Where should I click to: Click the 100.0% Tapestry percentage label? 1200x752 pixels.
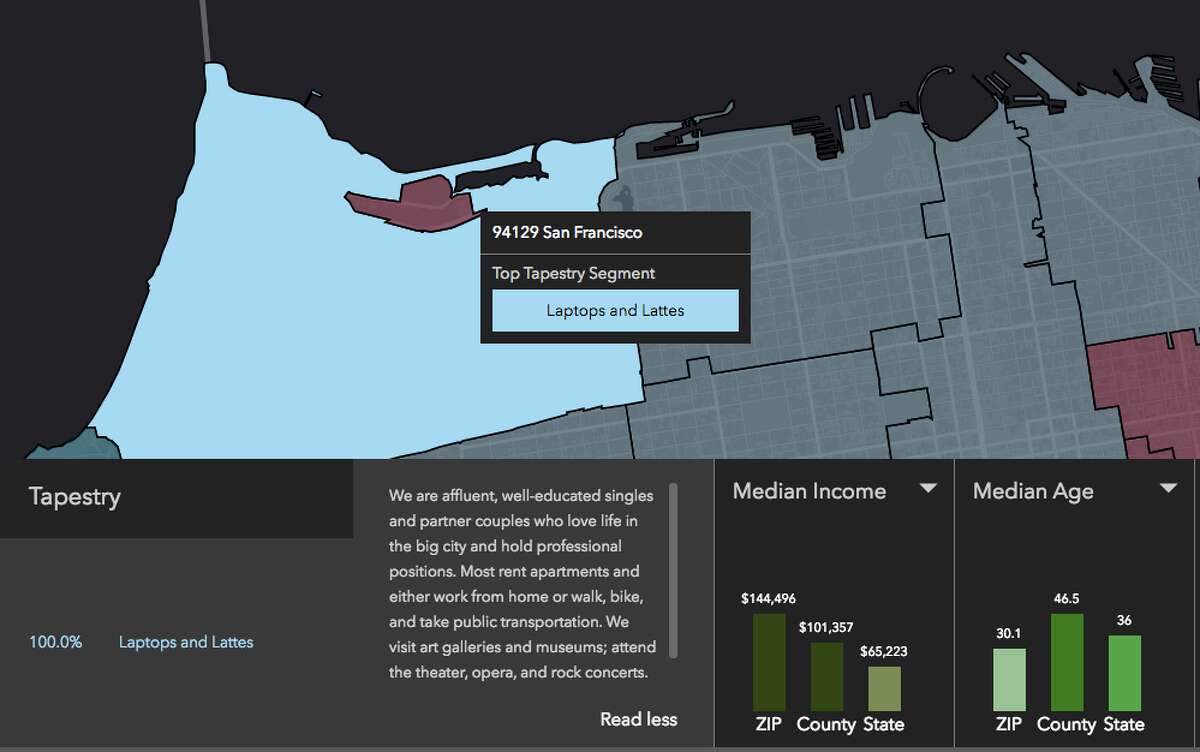[x=55, y=642]
